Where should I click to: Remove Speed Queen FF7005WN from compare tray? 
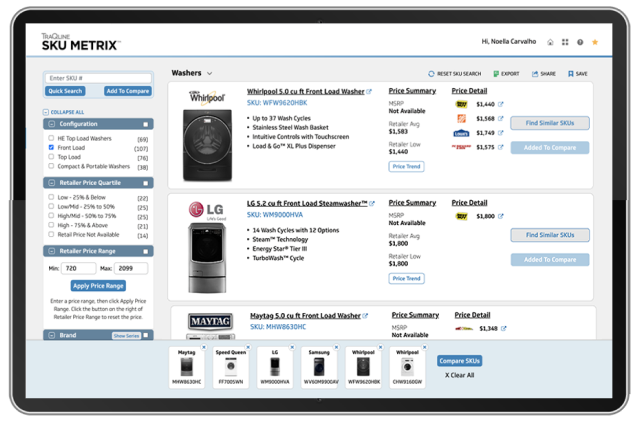coord(248,347)
